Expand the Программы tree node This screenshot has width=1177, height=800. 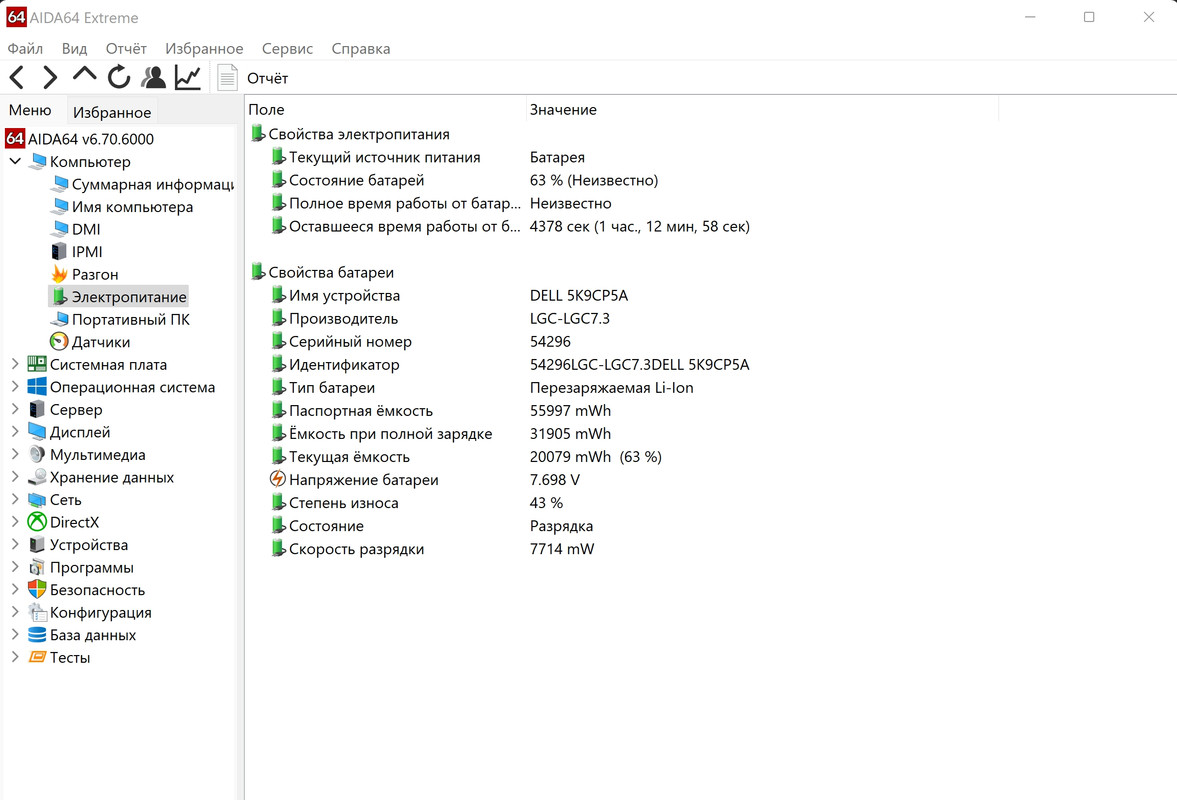15,567
